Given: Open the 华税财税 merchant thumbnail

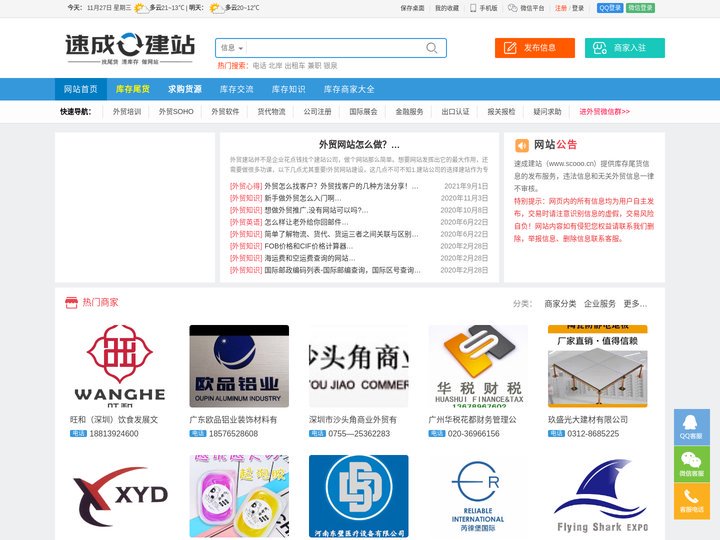Looking at the screenshot, I should click(x=478, y=366).
